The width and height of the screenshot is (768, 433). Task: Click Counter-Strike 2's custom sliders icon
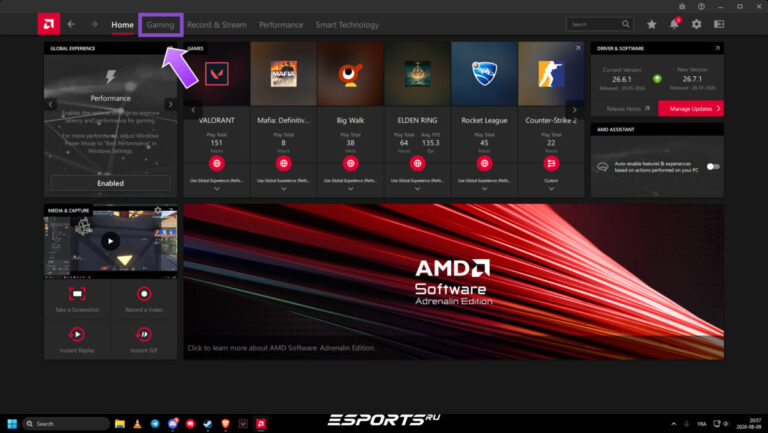[551, 164]
